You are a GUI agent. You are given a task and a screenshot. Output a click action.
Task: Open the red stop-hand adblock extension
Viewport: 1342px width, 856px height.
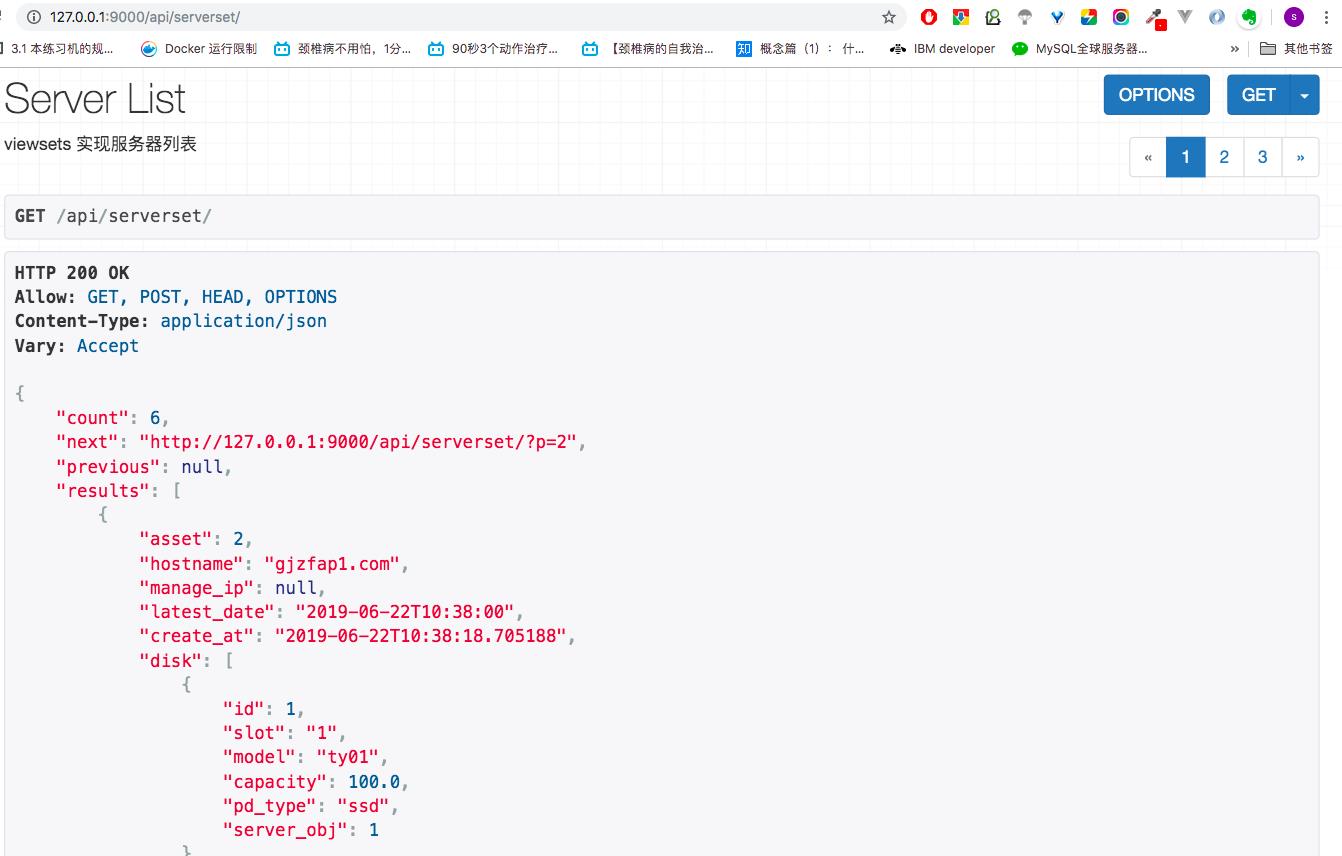point(929,17)
